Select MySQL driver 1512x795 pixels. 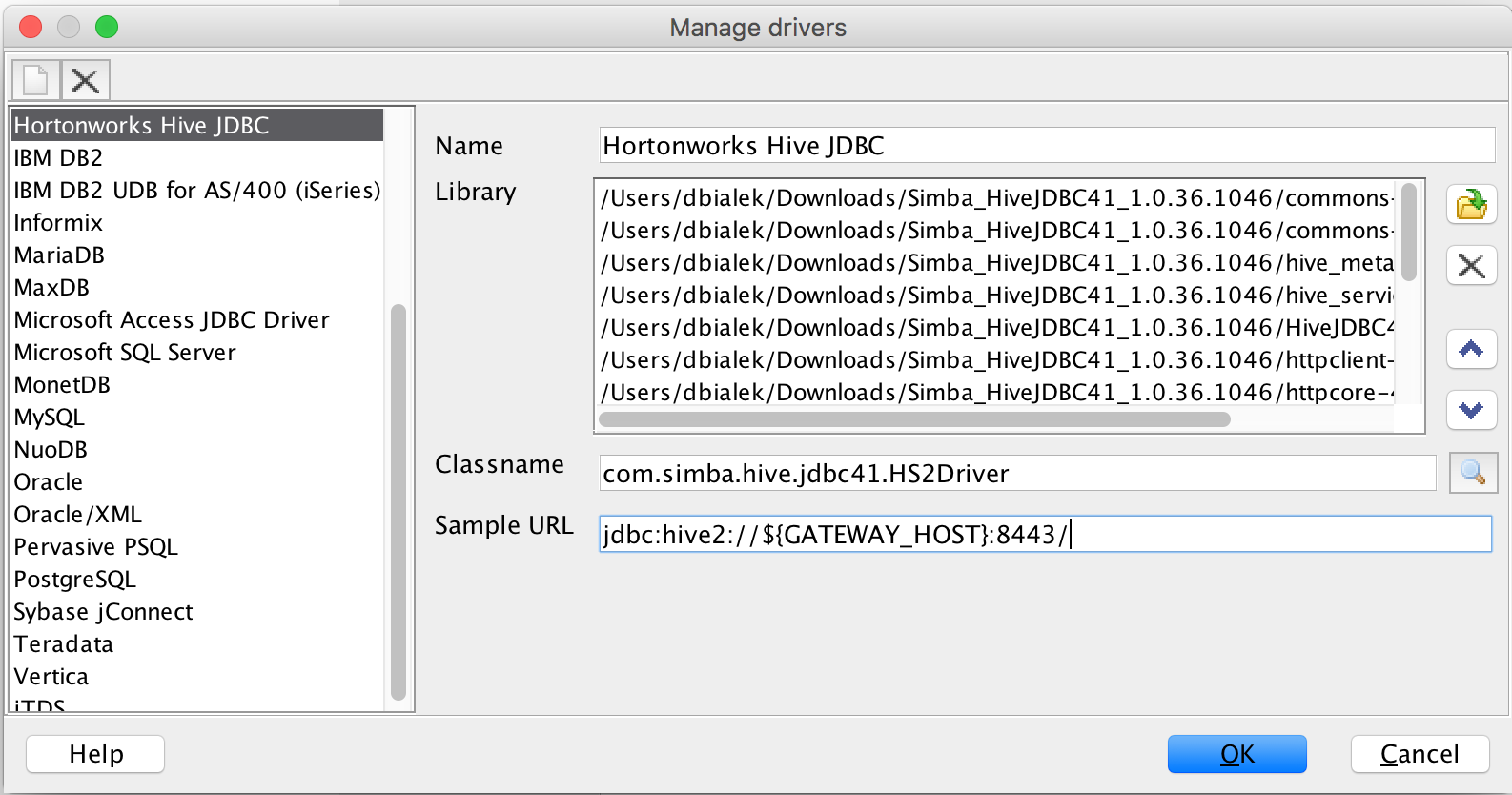click(x=197, y=417)
